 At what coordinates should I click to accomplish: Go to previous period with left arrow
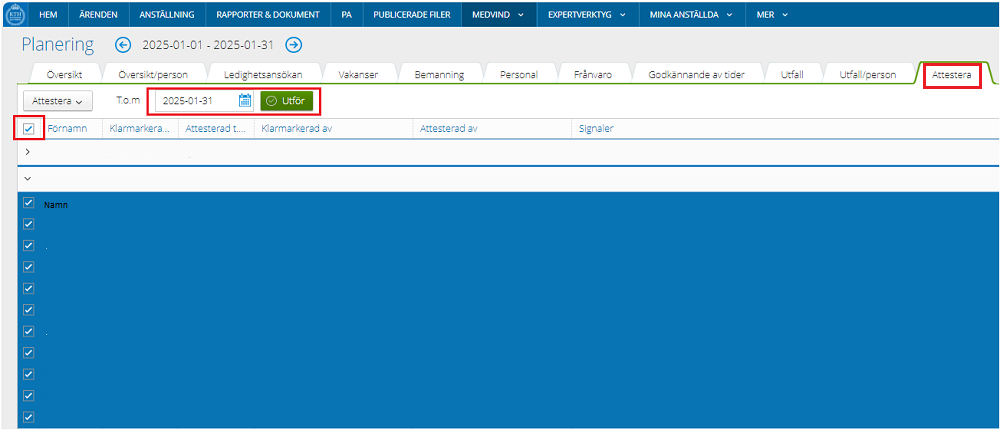[123, 45]
